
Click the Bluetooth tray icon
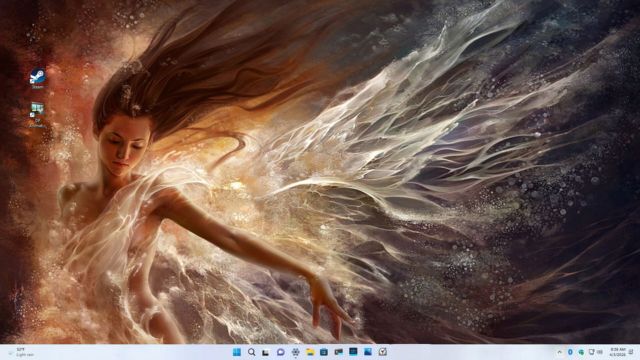570,352
